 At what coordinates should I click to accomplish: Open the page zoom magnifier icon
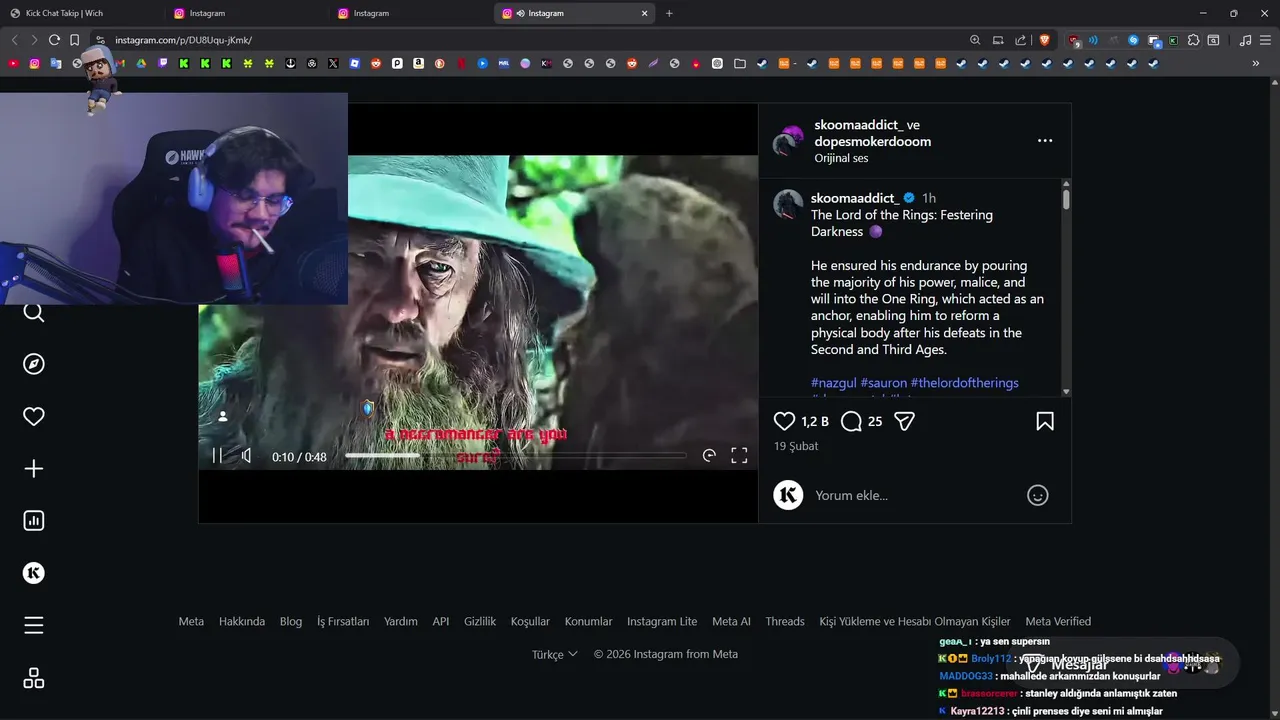(975, 40)
